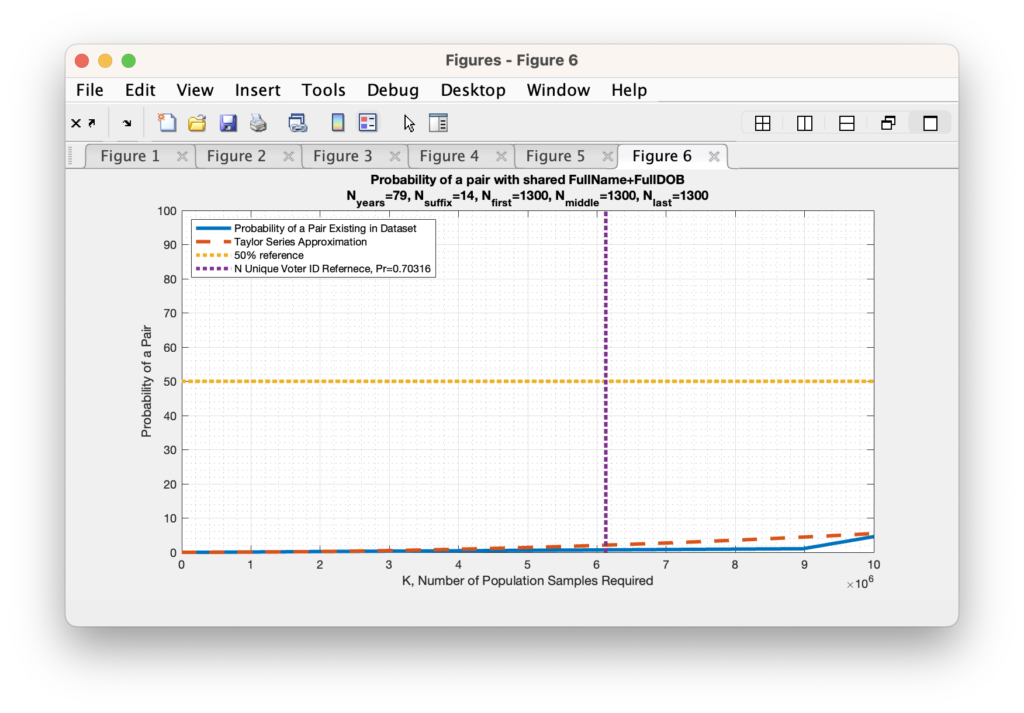Switch to the Figure 5 tab

click(x=555, y=156)
